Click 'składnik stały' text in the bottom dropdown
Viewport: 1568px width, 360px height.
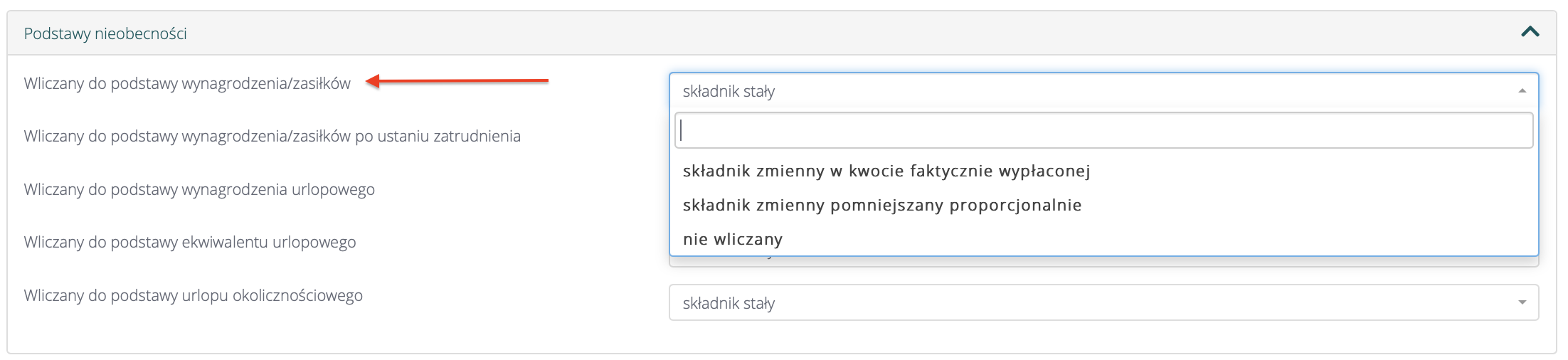[729, 303]
